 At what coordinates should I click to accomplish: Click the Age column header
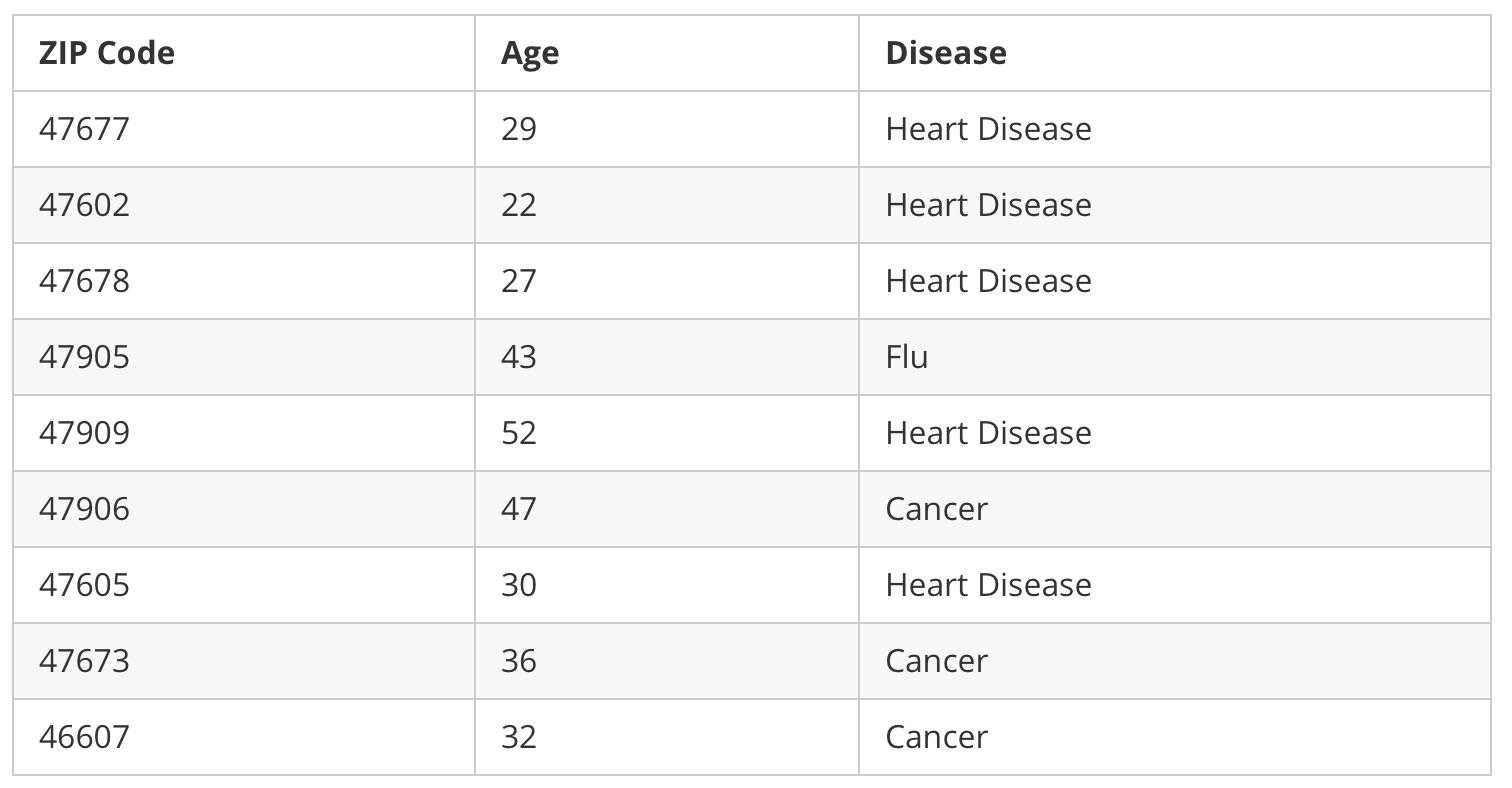pyautogui.click(x=529, y=53)
